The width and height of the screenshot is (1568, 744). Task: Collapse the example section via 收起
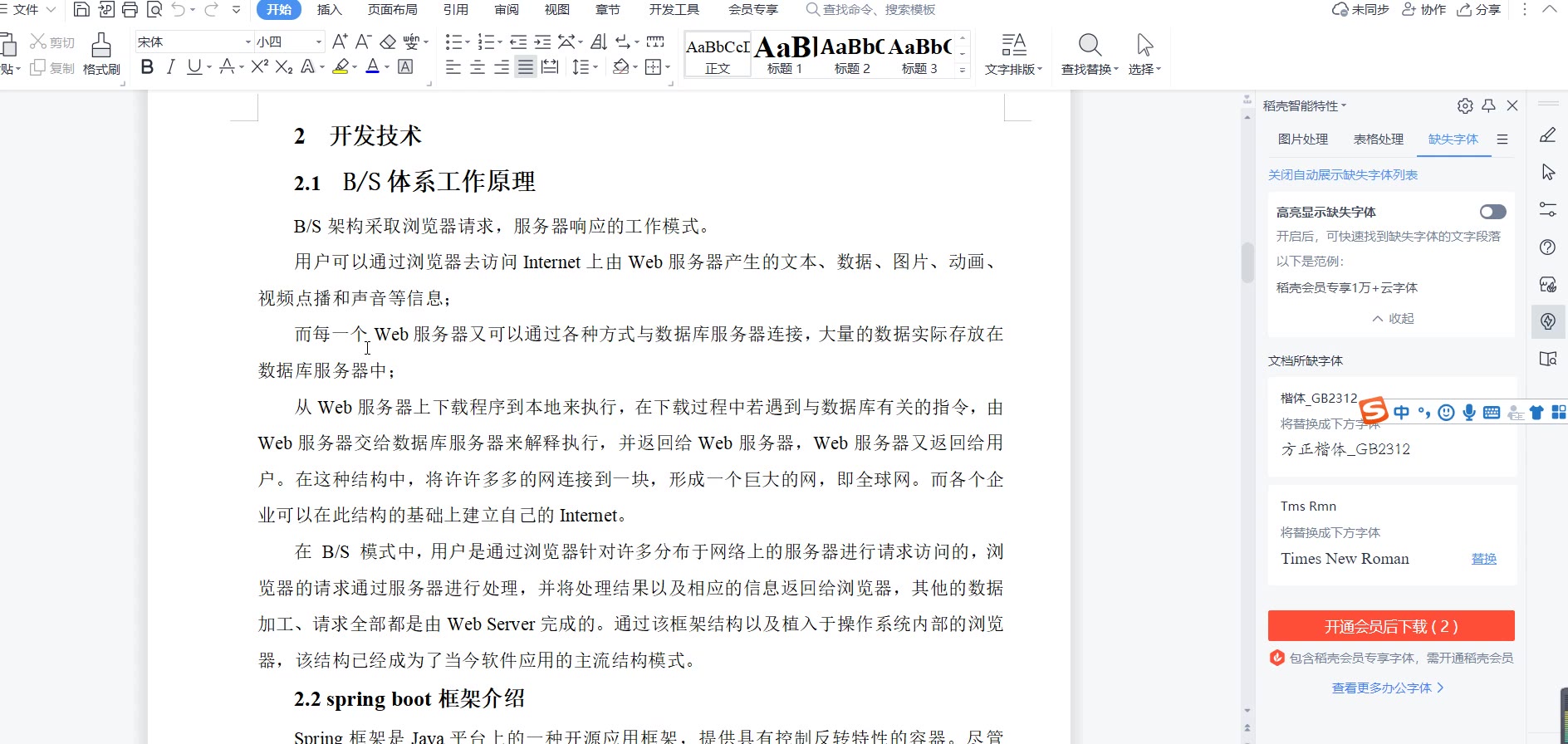(1393, 318)
